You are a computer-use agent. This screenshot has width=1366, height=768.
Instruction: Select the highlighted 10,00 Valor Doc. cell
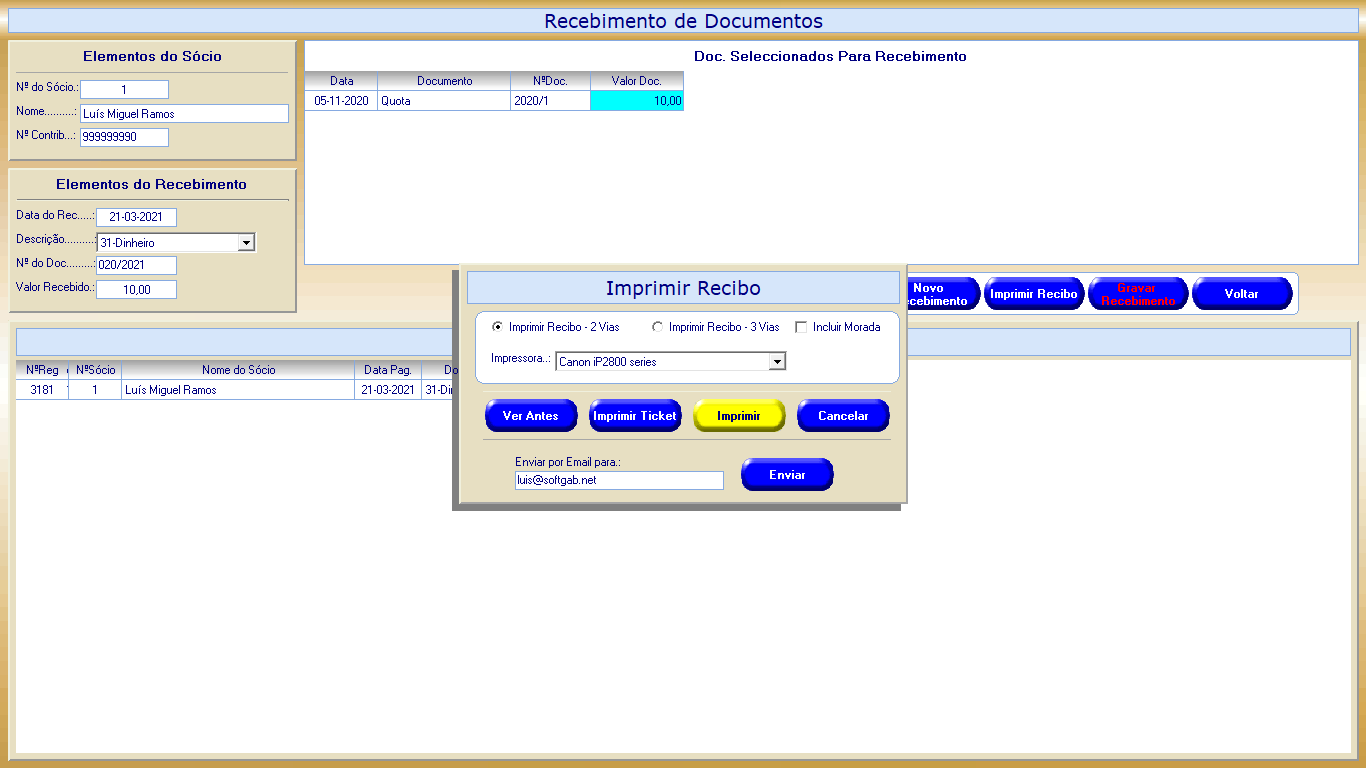[x=637, y=101]
